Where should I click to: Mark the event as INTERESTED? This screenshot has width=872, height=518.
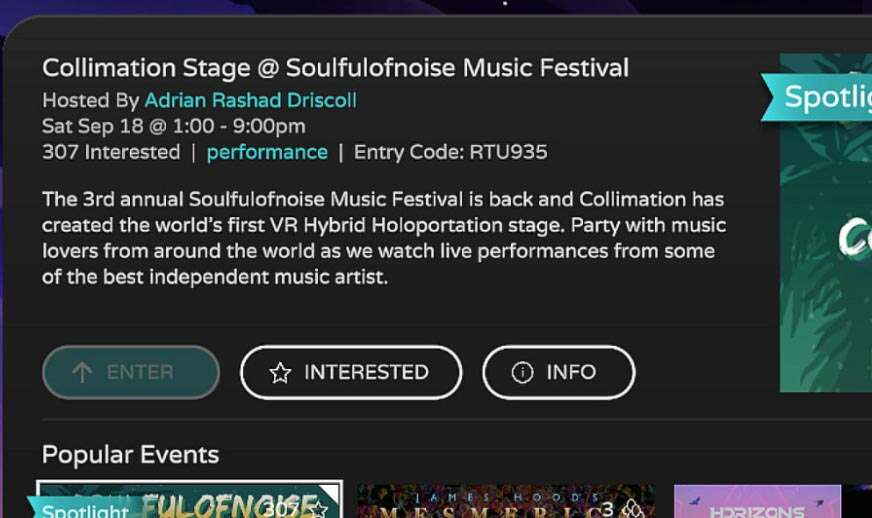[351, 373]
